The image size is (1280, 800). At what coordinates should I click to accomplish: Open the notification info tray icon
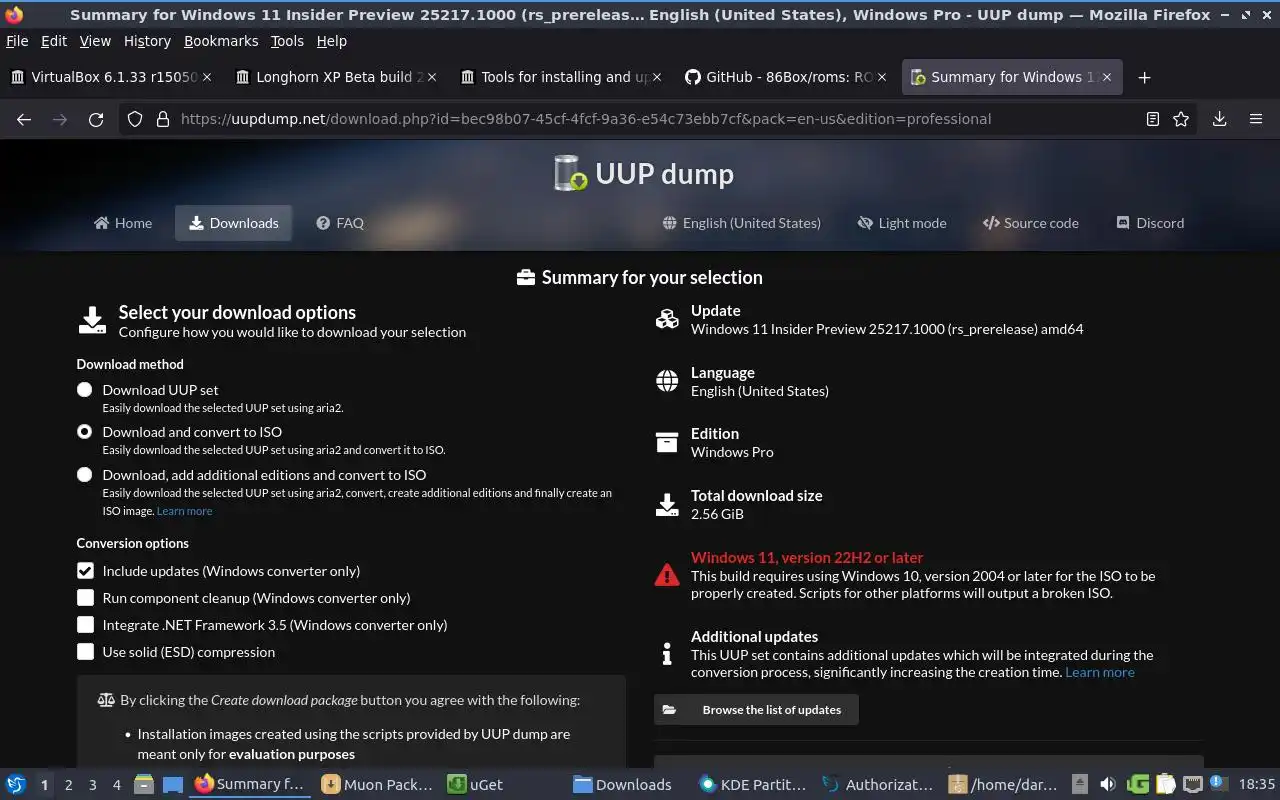(x=1218, y=783)
